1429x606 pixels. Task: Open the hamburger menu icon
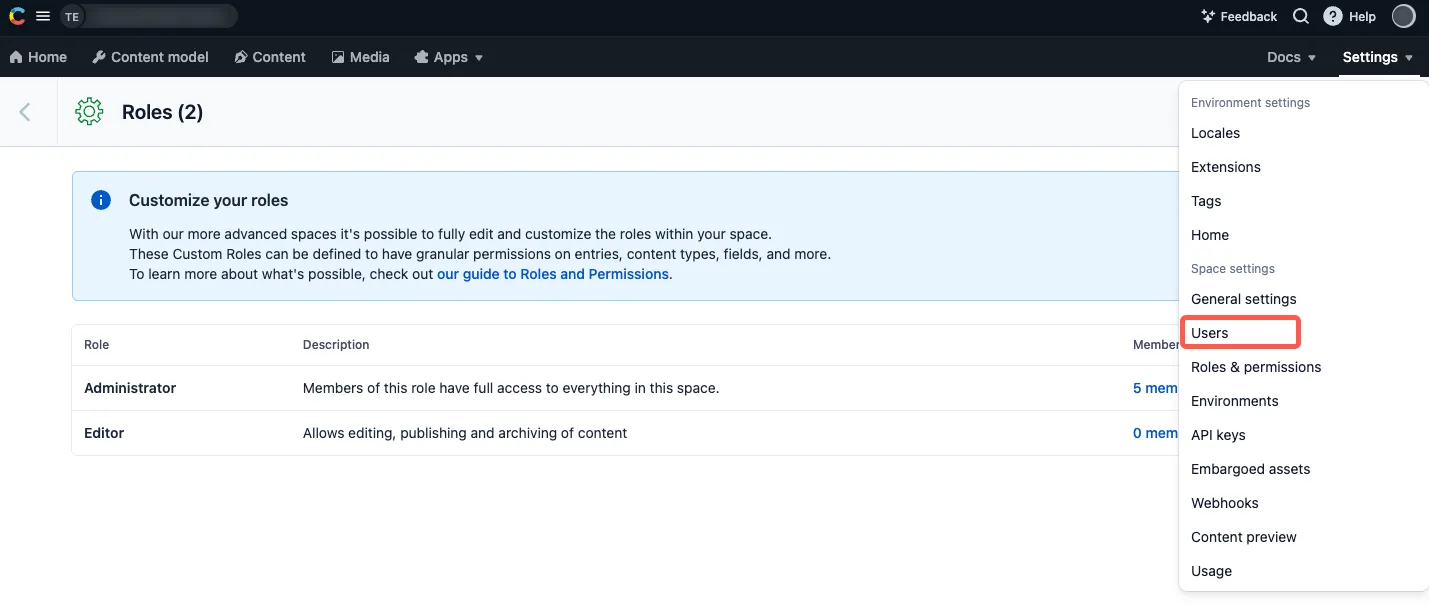pyautogui.click(x=43, y=16)
